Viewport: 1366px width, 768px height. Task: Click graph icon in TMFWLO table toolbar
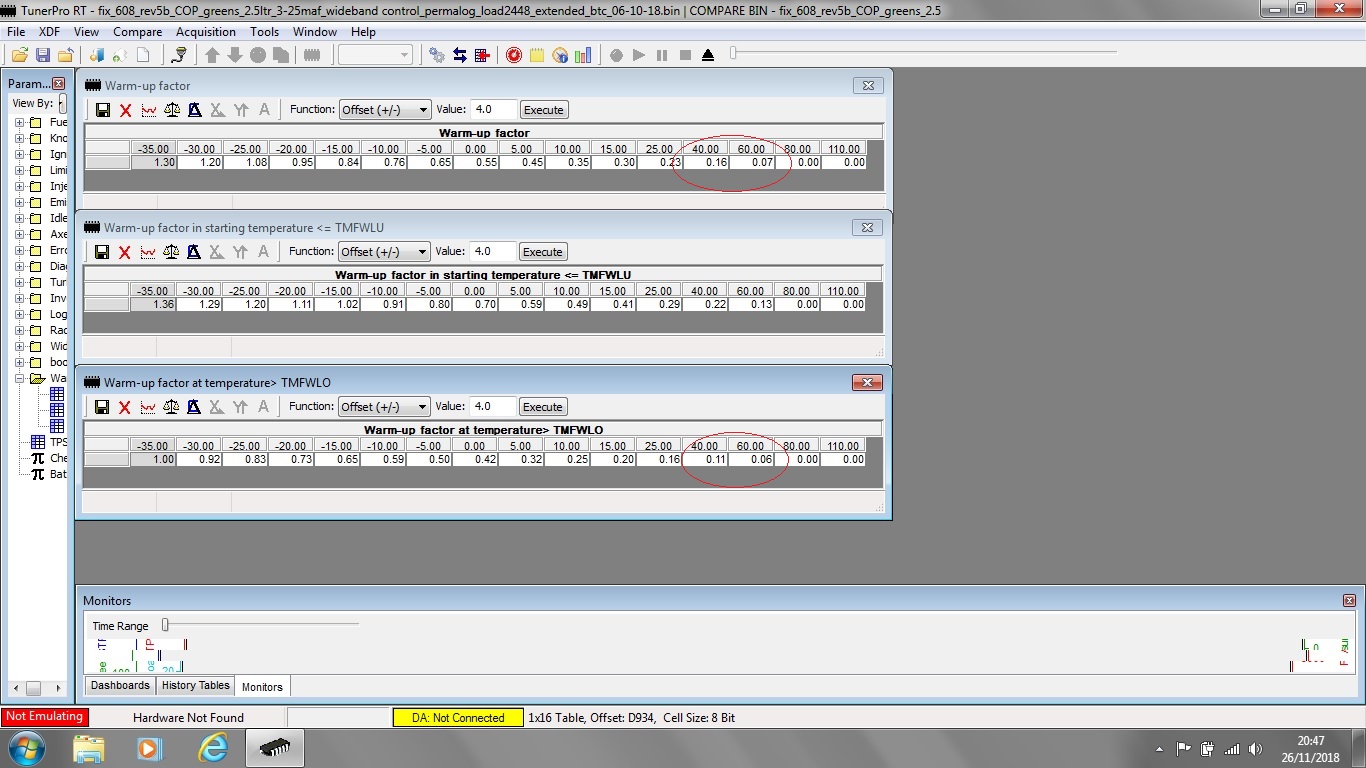[x=148, y=407]
